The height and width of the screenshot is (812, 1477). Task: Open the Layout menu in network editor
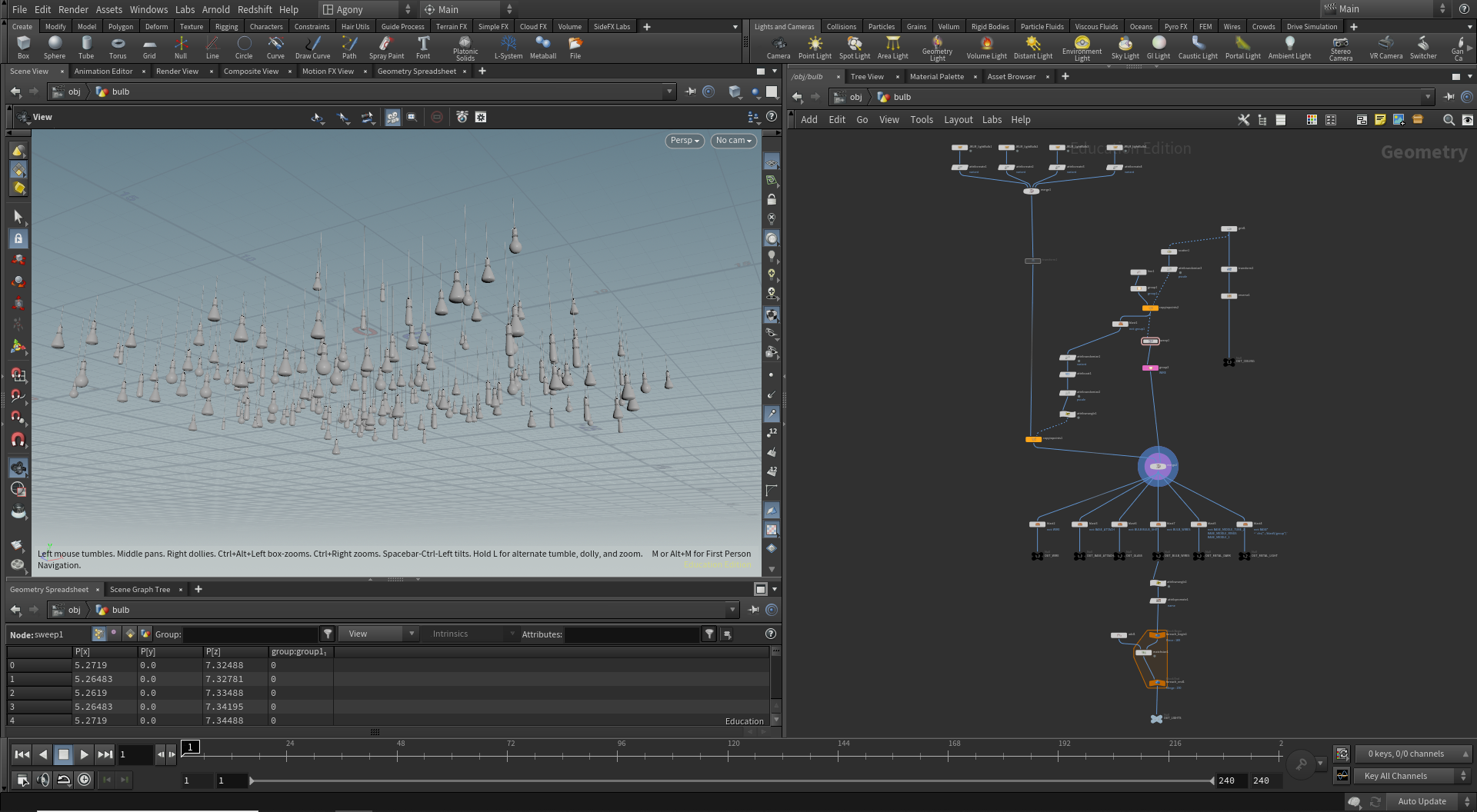(x=958, y=120)
